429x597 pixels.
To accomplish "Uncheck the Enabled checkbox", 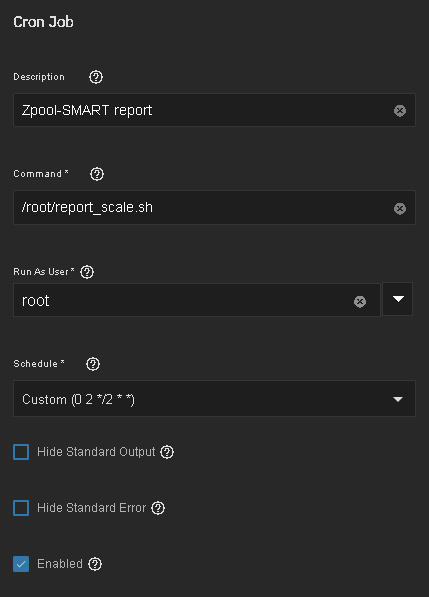I will point(21,564).
